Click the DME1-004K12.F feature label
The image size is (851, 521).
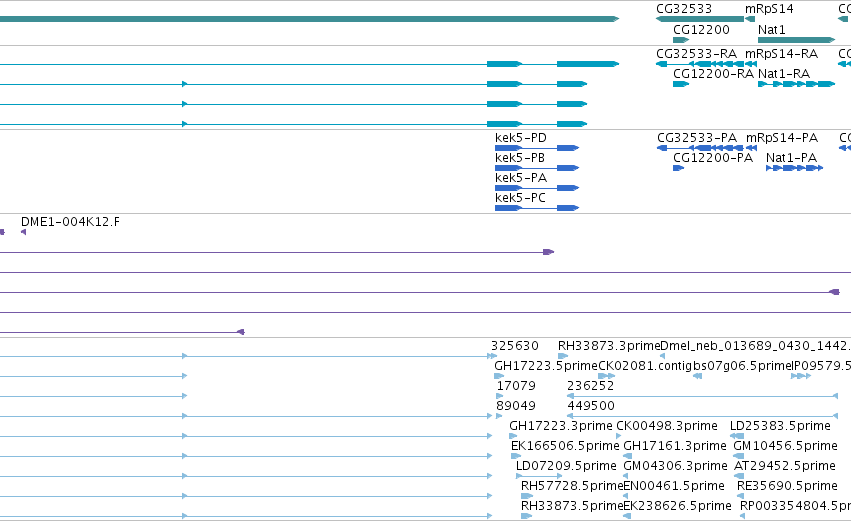click(x=71, y=222)
